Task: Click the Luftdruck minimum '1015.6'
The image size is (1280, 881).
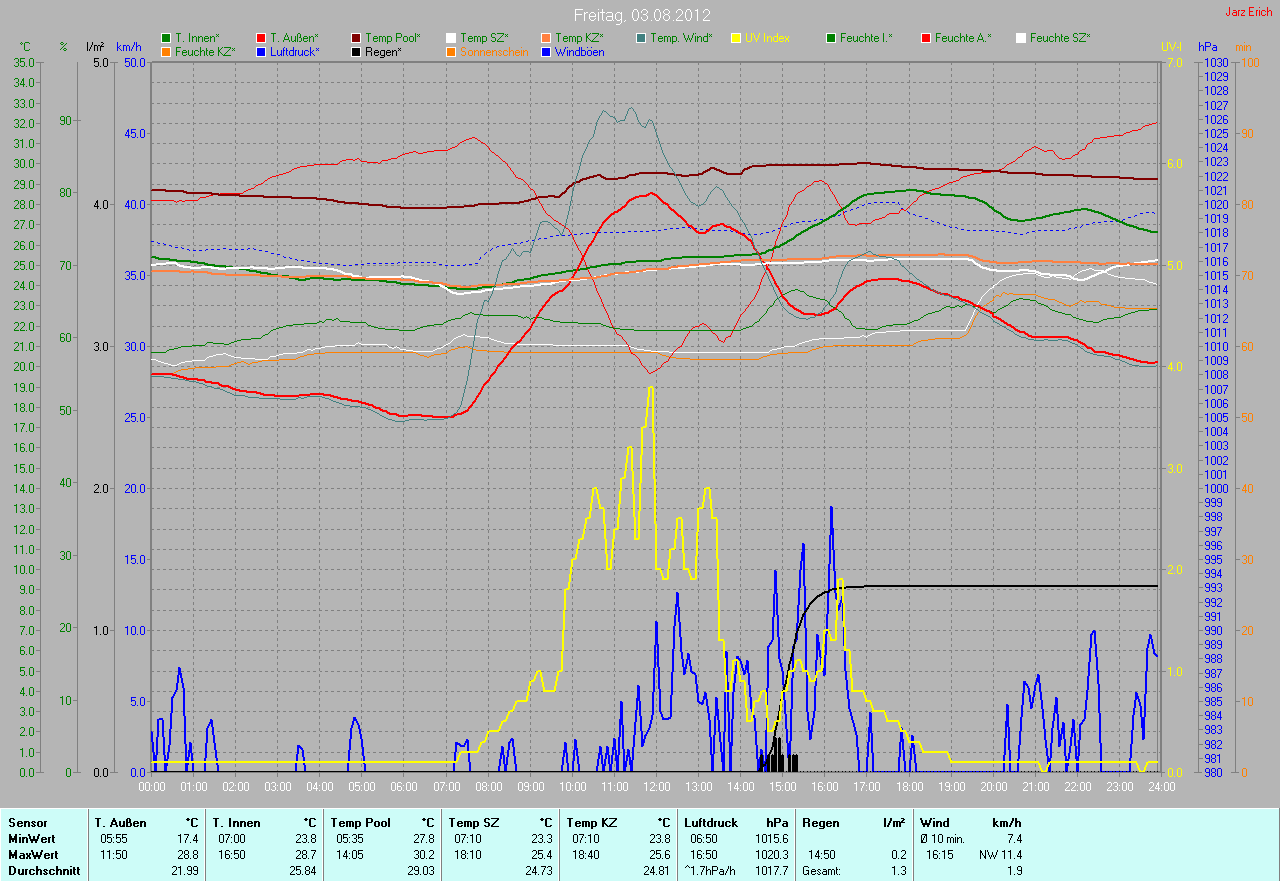Action: [x=770, y=839]
